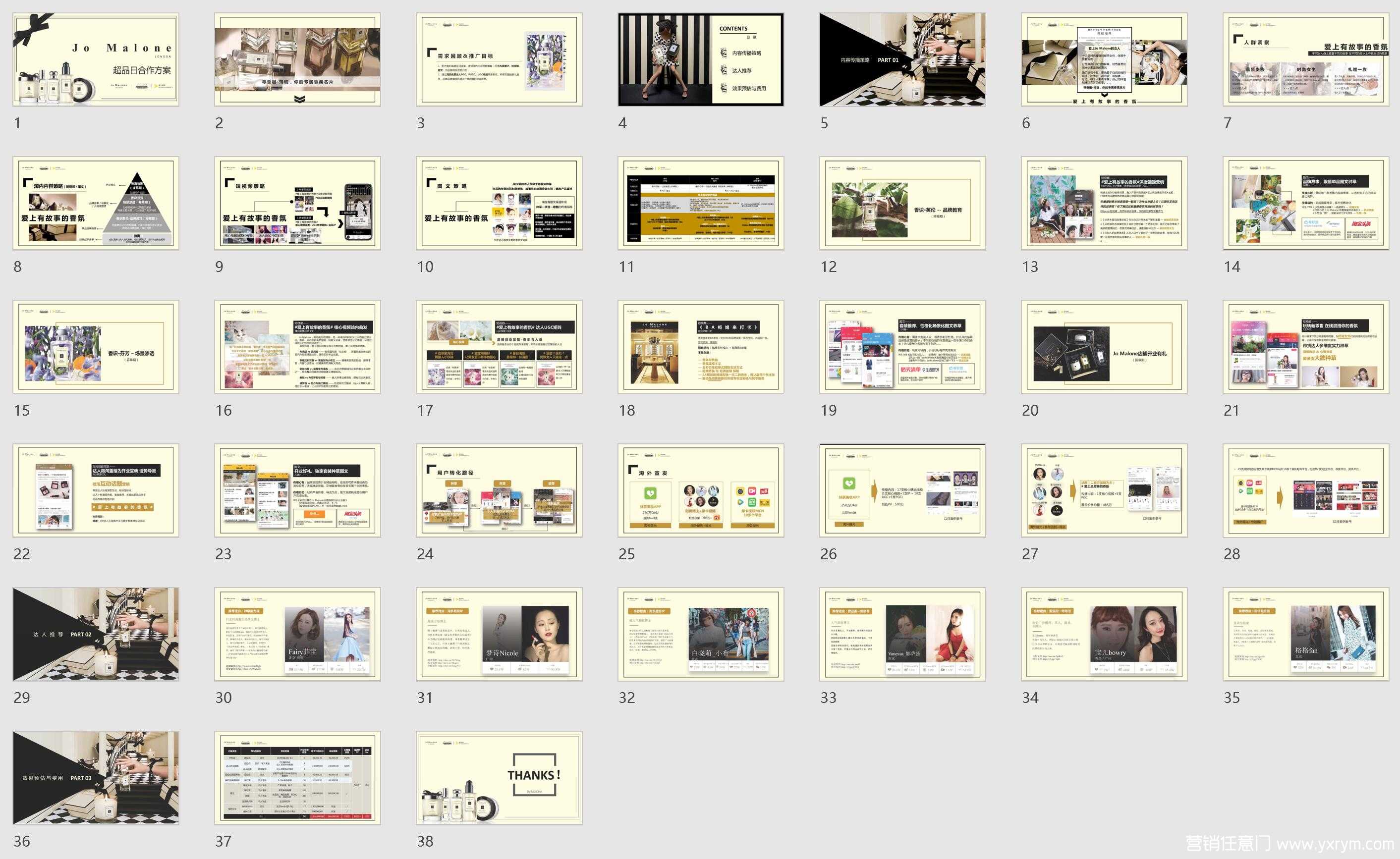Select slide 30 Fairy influencer thumbnail
The width and height of the screenshot is (1400, 859).
(298, 635)
